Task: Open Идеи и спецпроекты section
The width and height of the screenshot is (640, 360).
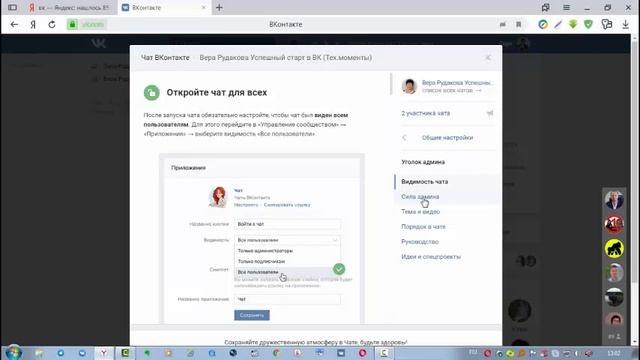Action: pos(431,257)
